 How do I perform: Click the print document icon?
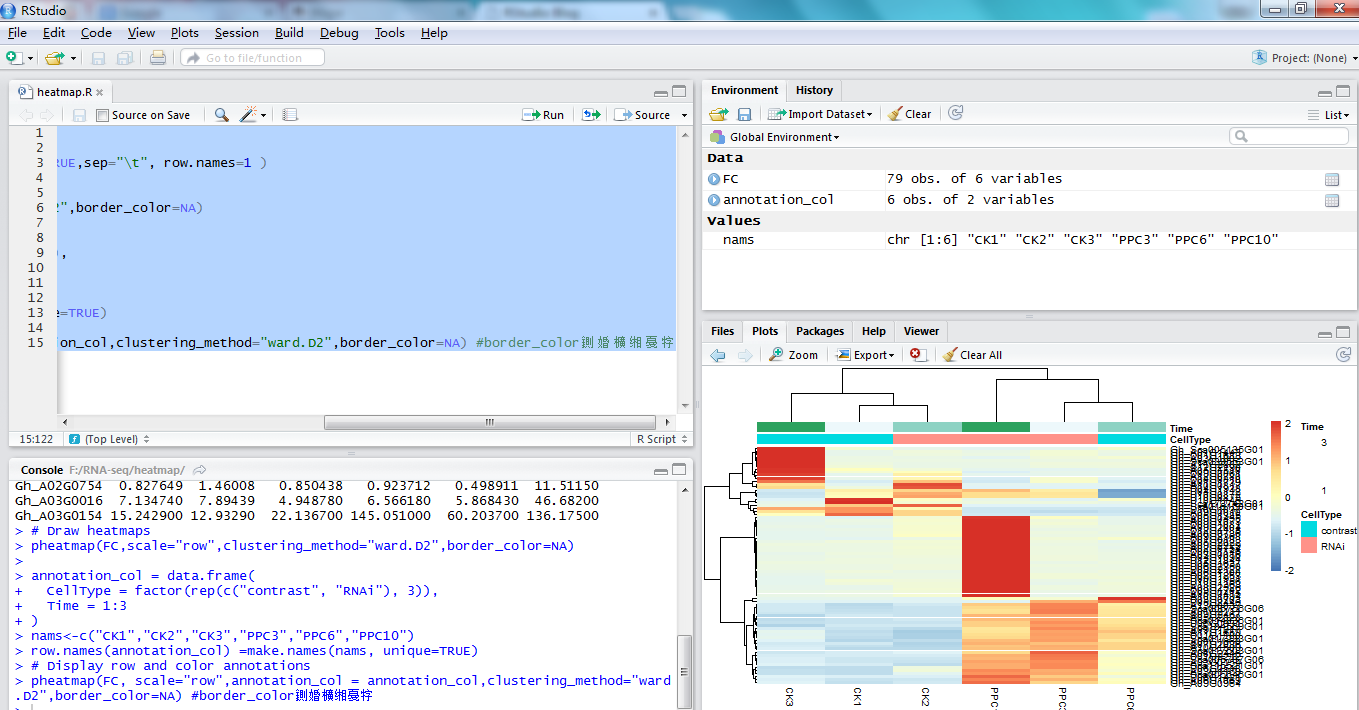pyautogui.click(x=158, y=58)
